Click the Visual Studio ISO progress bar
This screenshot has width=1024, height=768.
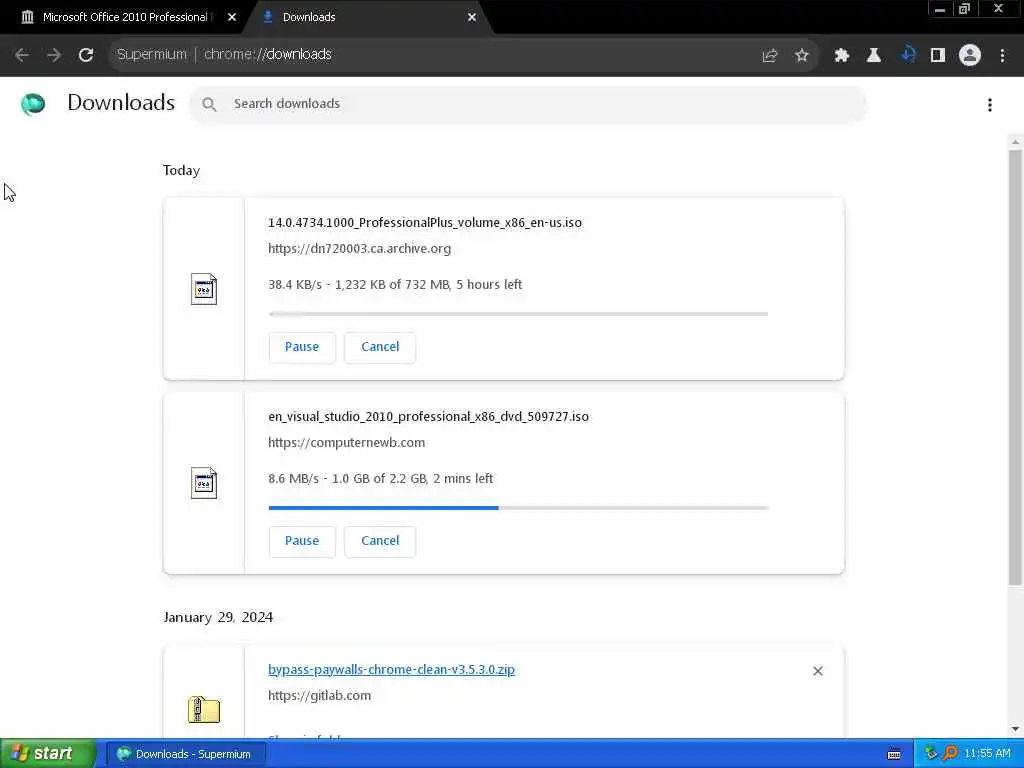tap(518, 507)
